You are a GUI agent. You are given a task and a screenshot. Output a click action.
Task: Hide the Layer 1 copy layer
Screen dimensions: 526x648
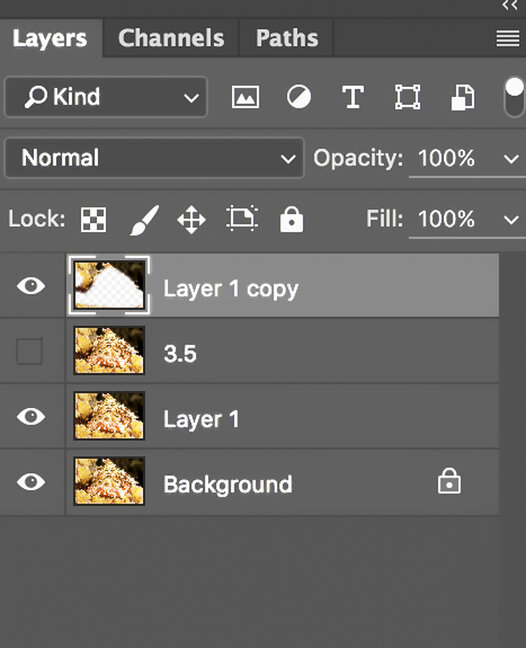(x=31, y=286)
